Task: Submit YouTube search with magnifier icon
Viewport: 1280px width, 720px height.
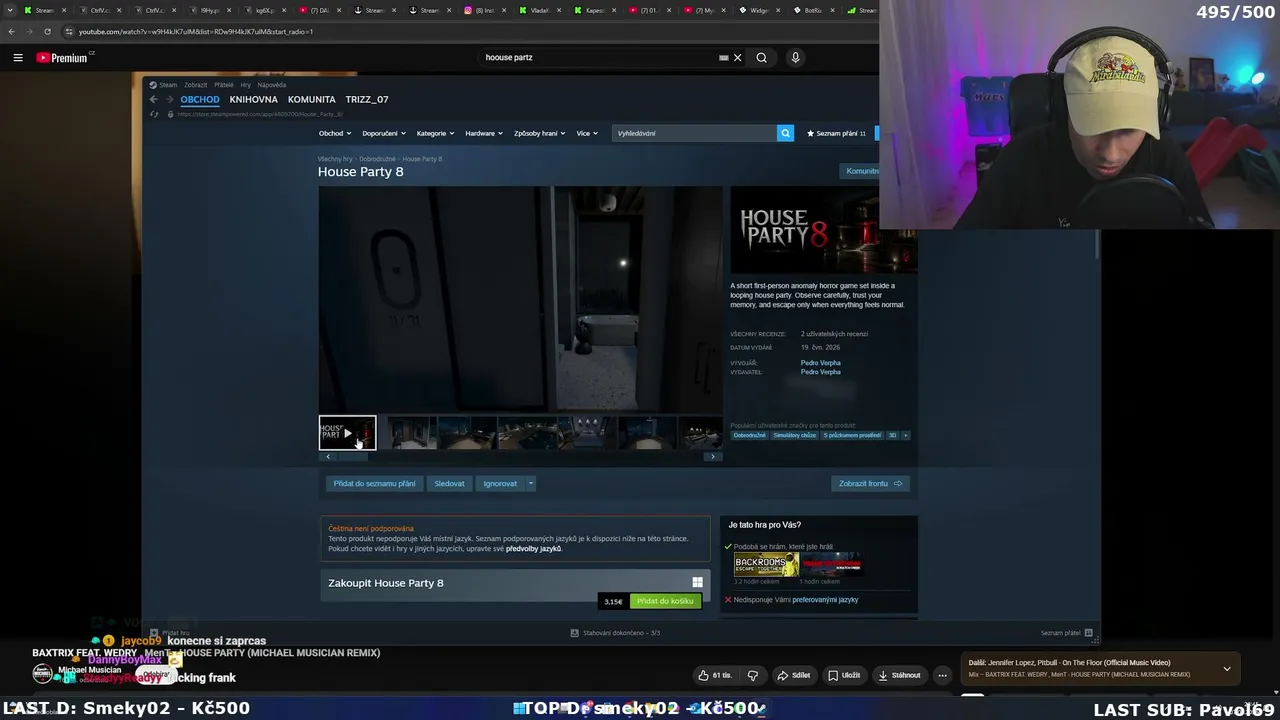Action: pyautogui.click(x=762, y=58)
